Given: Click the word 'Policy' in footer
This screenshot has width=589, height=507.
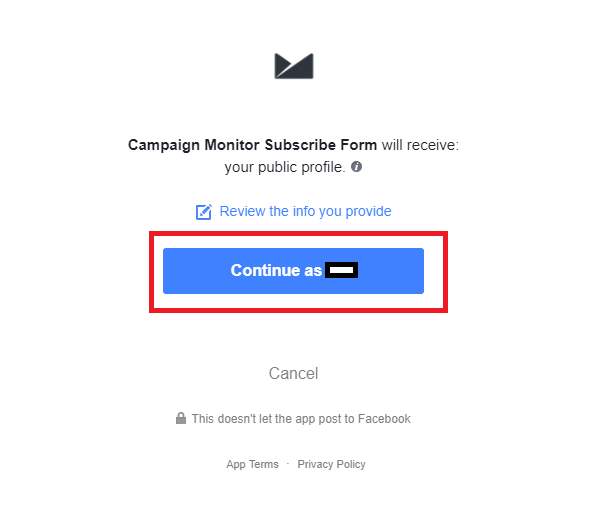Looking at the screenshot, I should point(351,465).
